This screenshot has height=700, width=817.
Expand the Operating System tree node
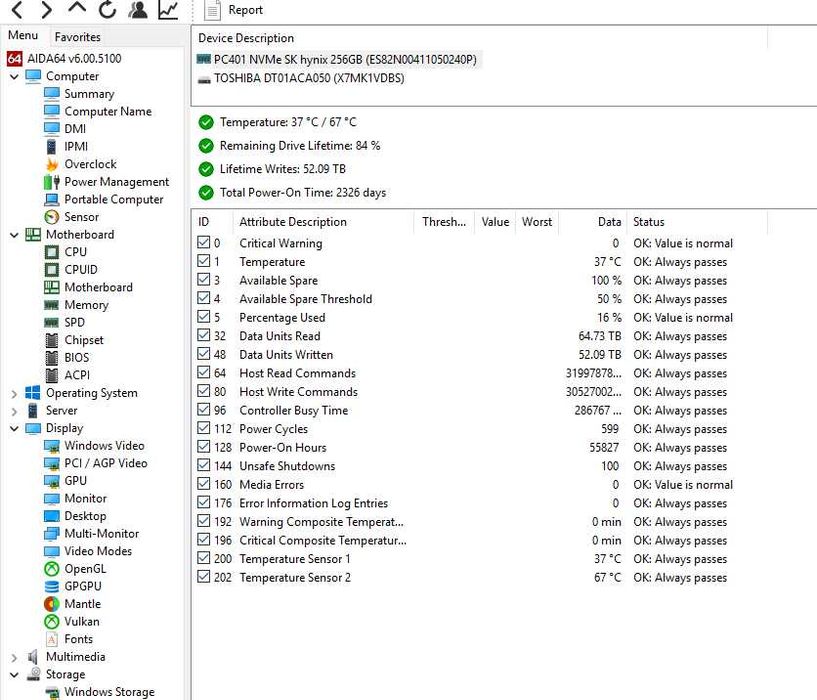(14, 394)
